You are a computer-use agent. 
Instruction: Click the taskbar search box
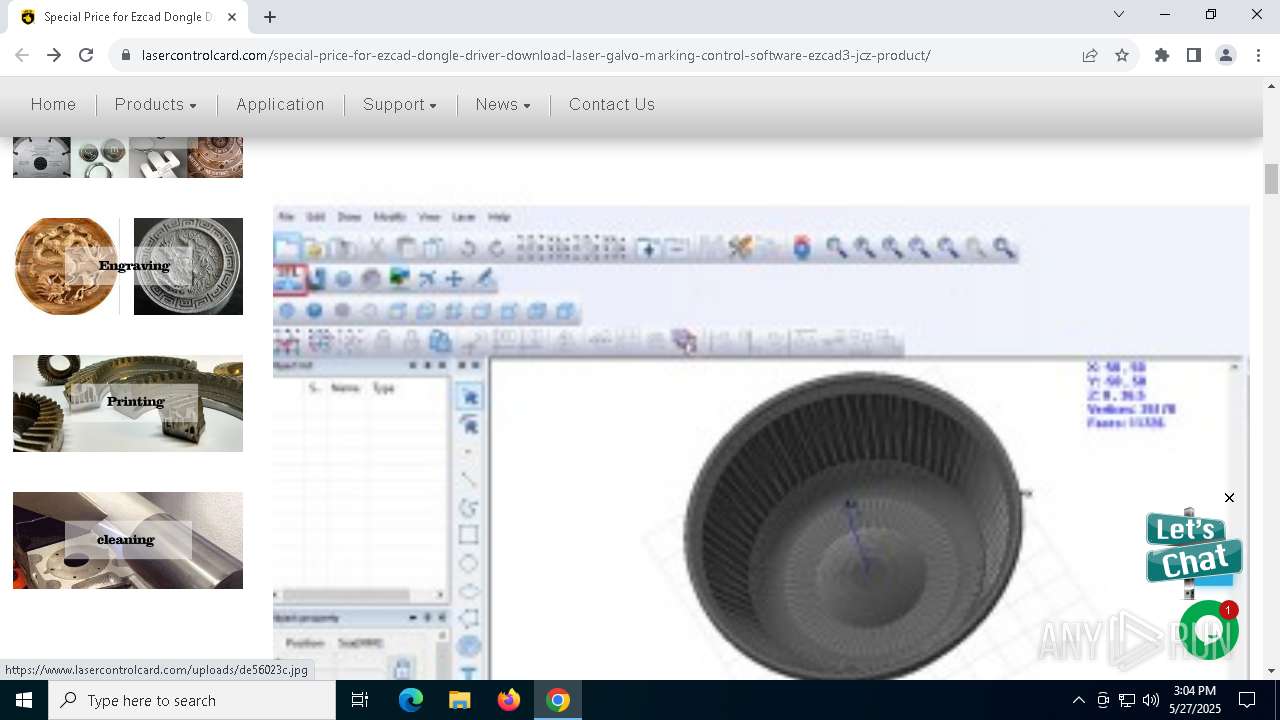192,700
